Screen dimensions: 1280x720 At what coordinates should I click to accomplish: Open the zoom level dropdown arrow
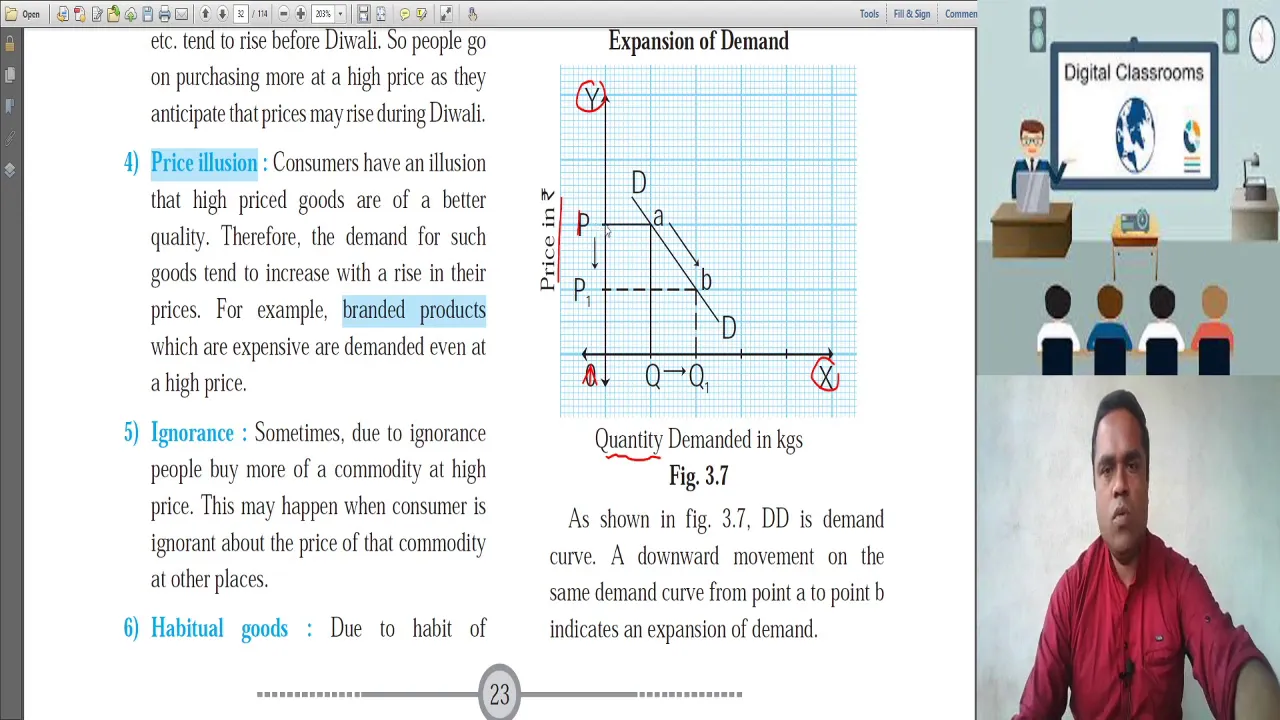340,14
